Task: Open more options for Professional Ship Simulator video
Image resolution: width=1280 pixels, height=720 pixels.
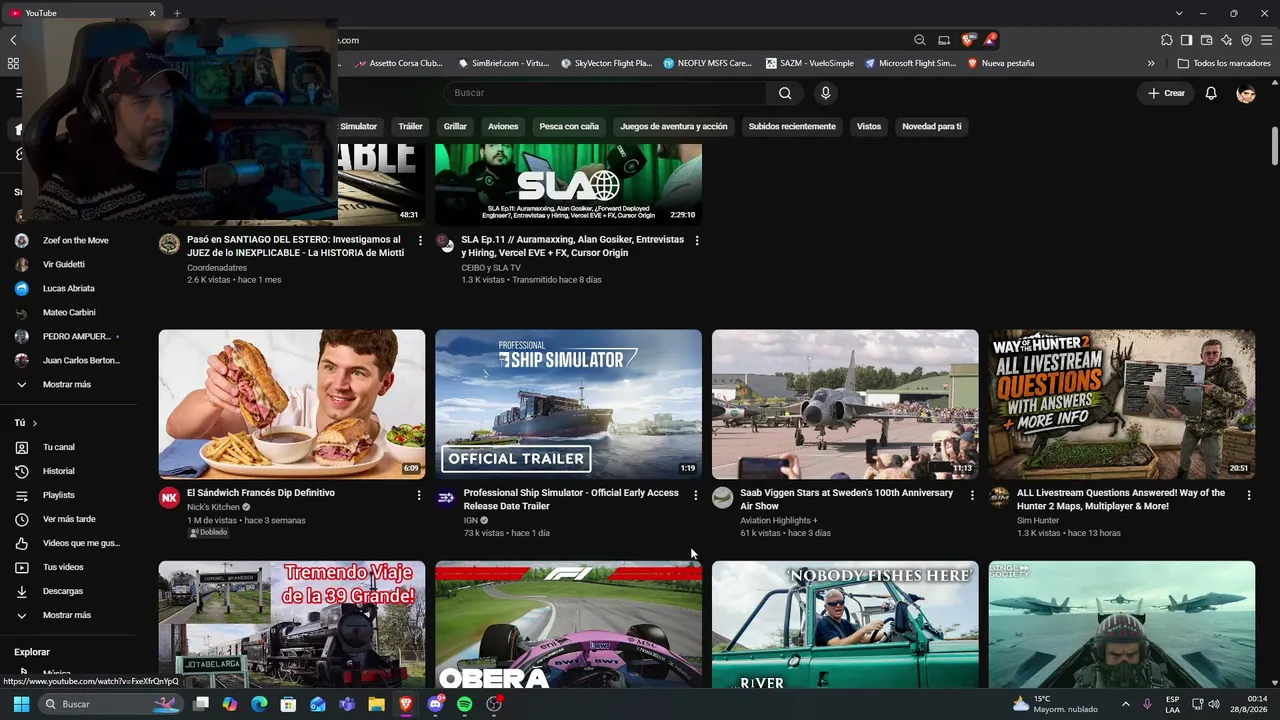Action: (696, 495)
